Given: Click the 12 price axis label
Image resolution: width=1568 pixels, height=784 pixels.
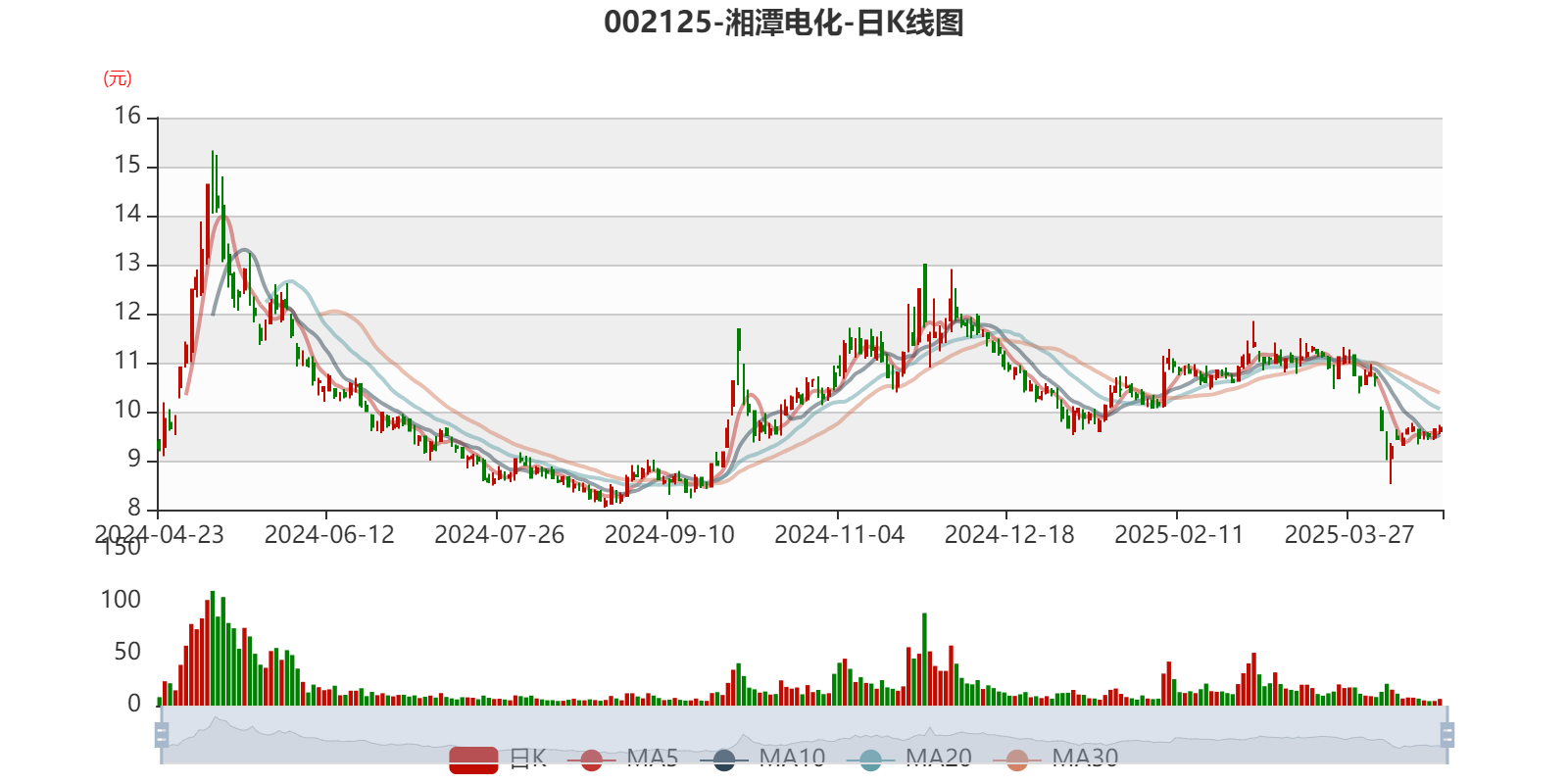Looking at the screenshot, I should click(127, 312).
